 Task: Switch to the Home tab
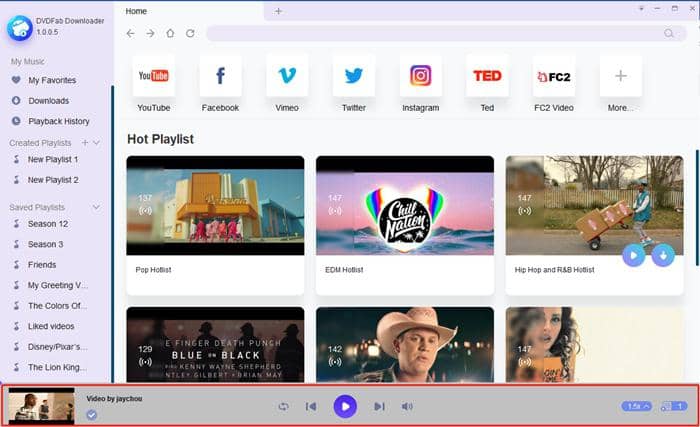136,11
